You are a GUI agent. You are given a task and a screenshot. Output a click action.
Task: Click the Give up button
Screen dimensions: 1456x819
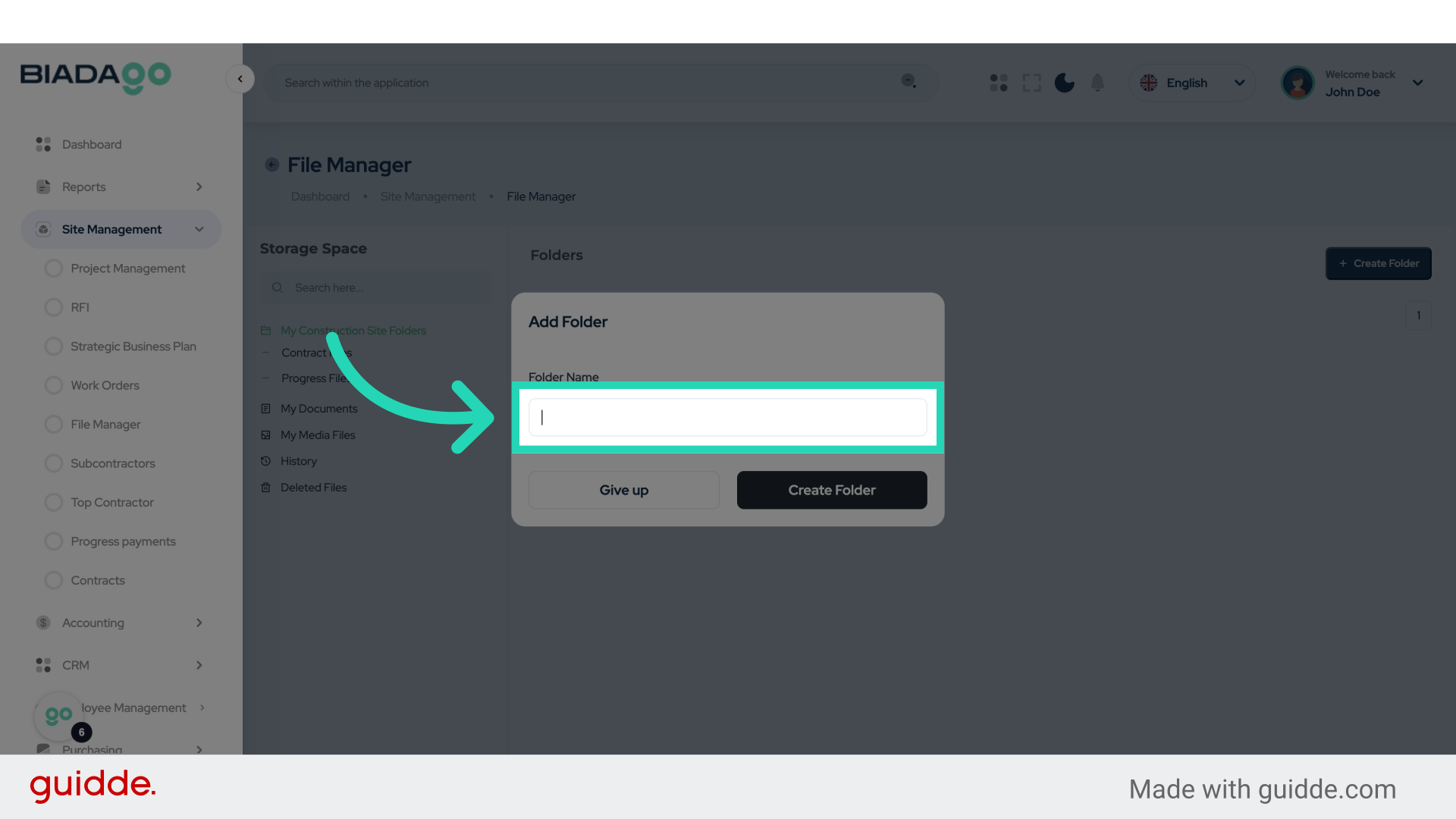623,490
